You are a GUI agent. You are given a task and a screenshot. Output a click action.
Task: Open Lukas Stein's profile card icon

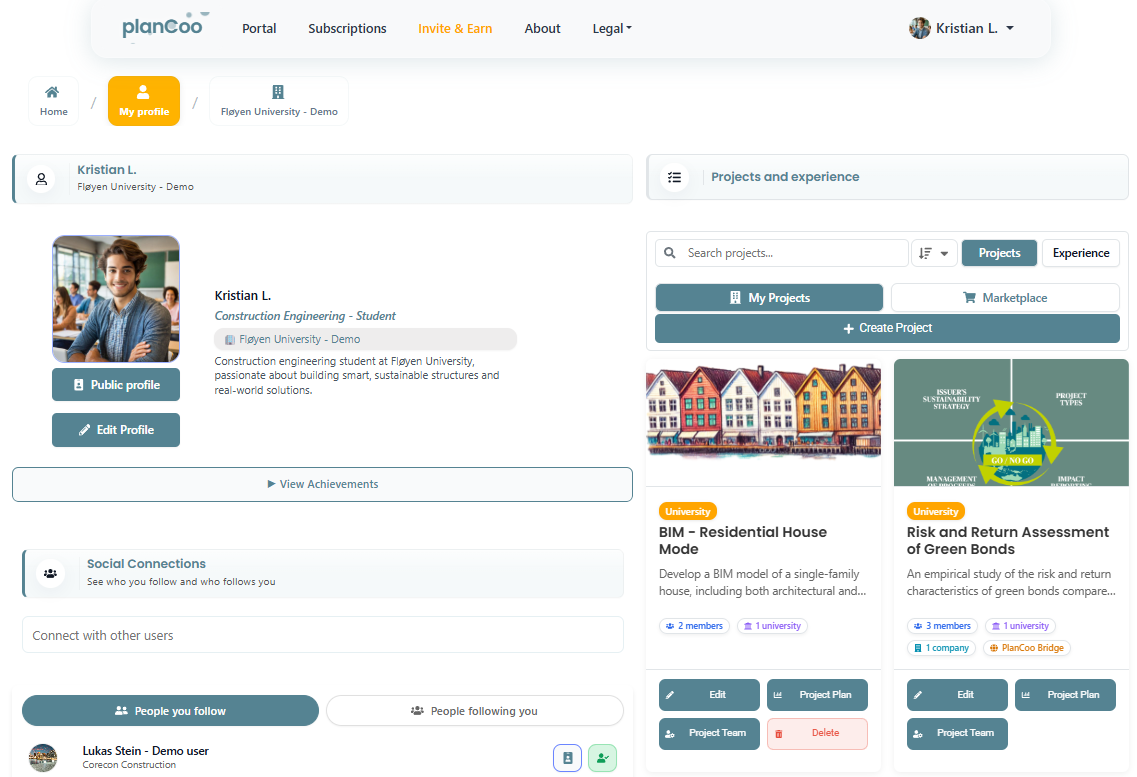(x=567, y=759)
